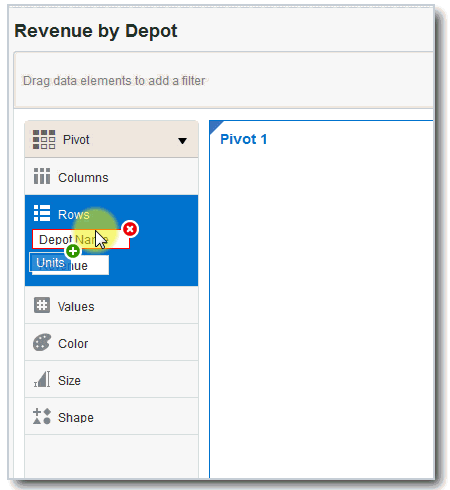
Task: Click the Pivot label in type selector
Action: [76, 140]
